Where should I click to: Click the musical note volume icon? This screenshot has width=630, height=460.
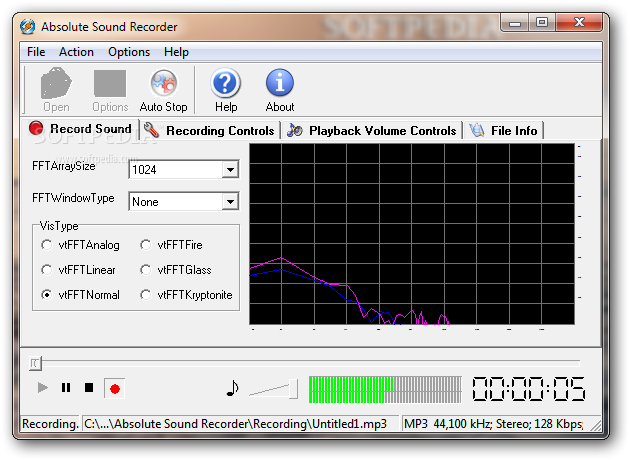[x=232, y=388]
